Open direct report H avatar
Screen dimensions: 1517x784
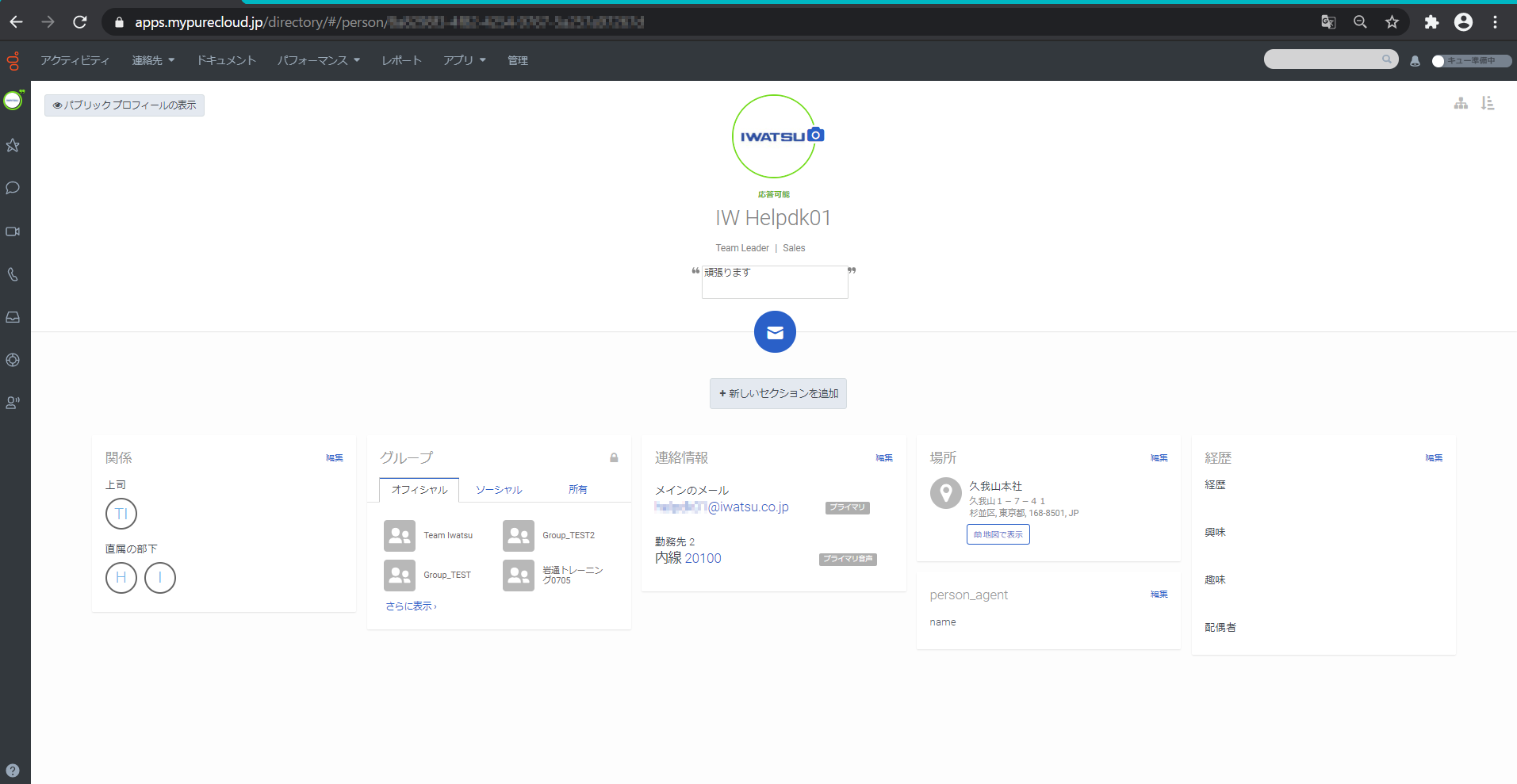(x=121, y=578)
